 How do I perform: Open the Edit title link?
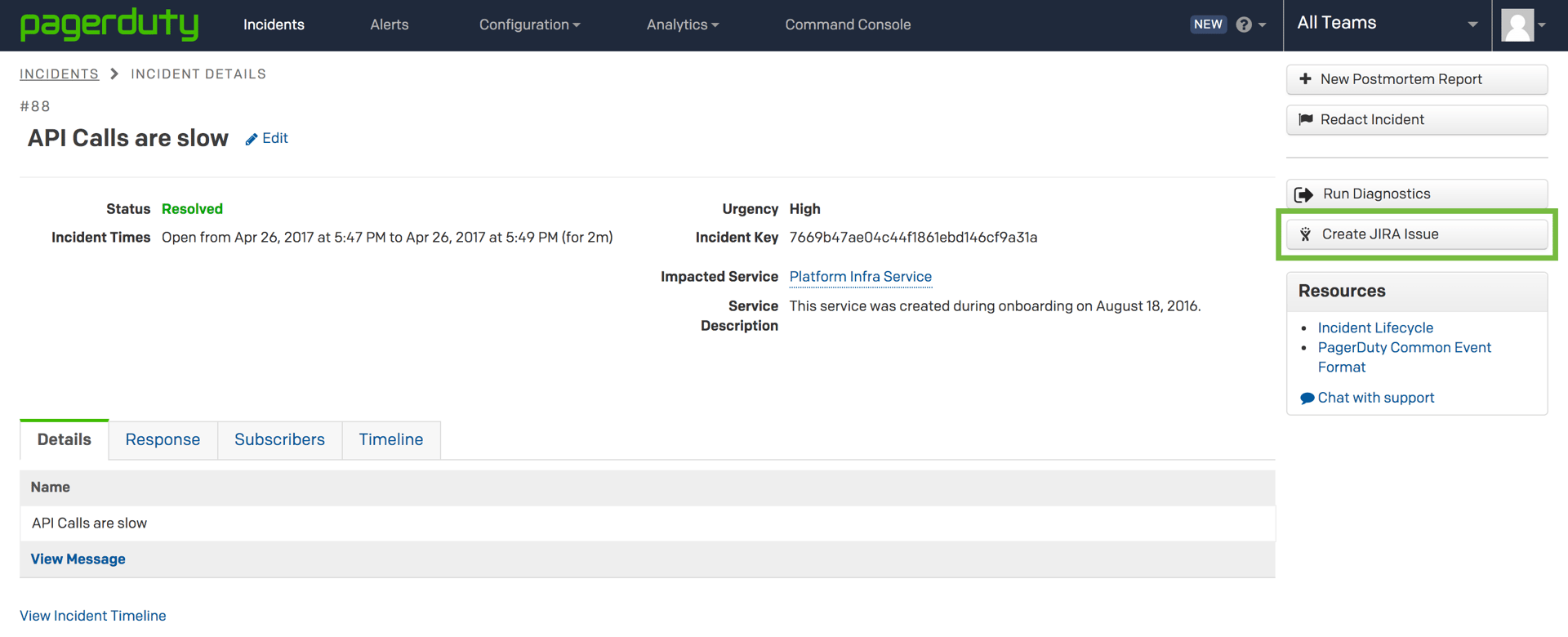[274, 138]
